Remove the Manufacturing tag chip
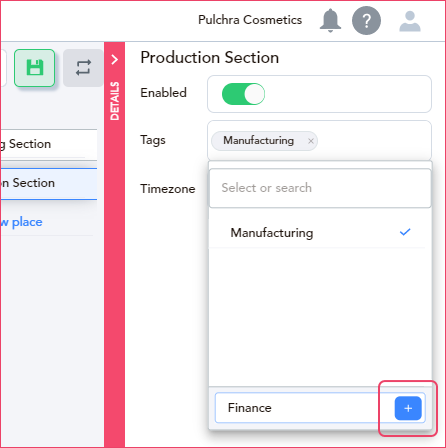This screenshot has width=446, height=448. [311, 141]
